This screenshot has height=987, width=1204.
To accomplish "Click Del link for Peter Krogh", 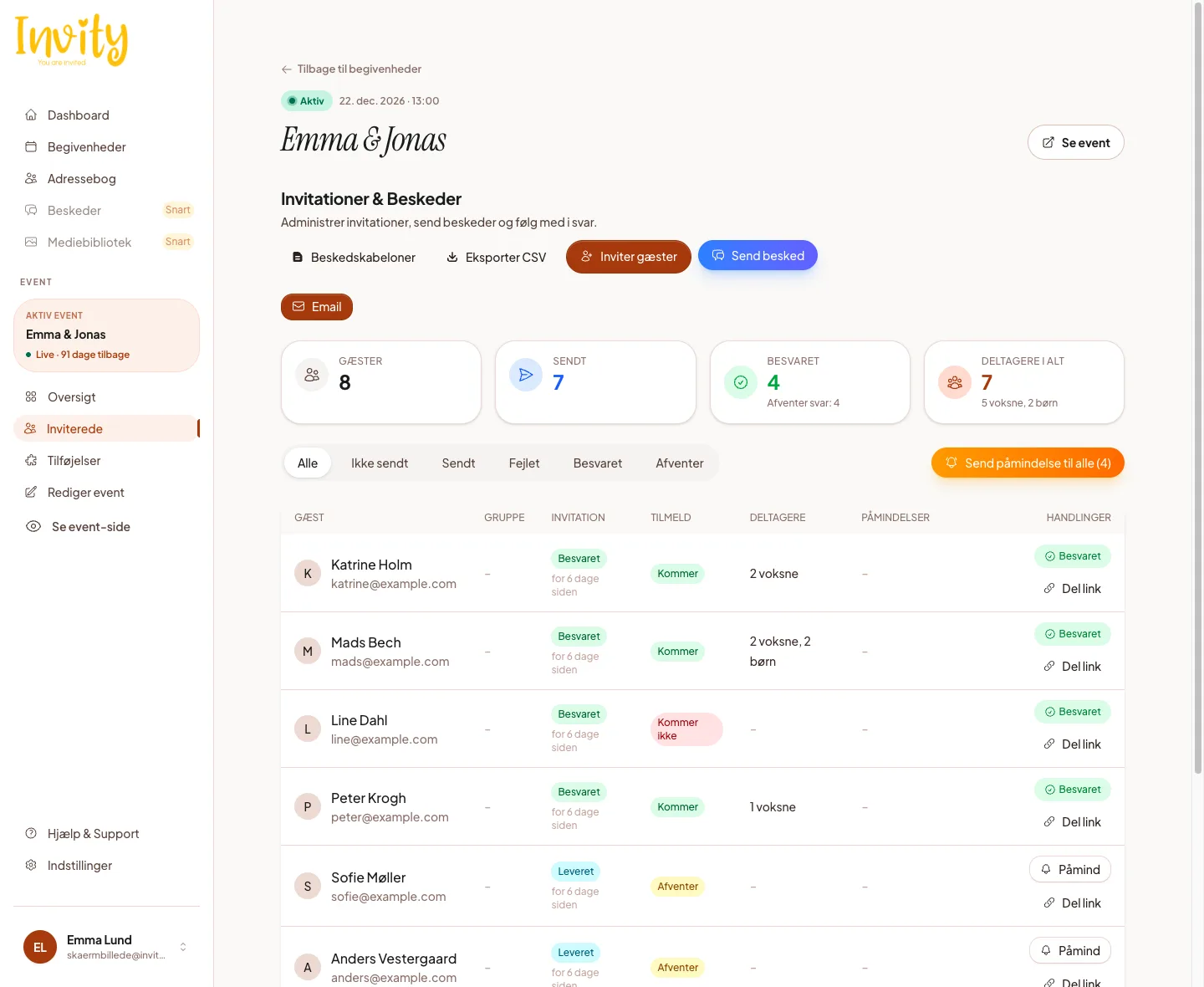I will 1072,822.
